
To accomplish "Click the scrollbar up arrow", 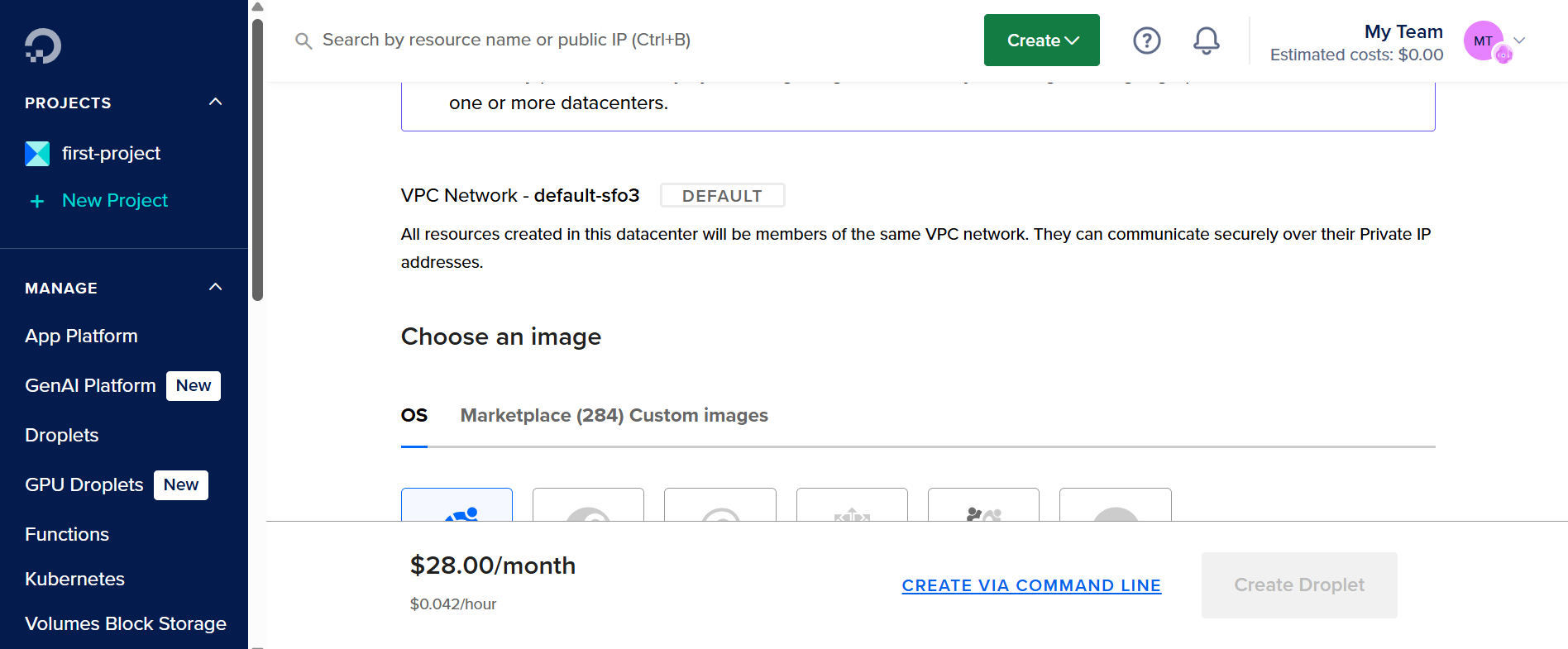I will pos(257,7).
